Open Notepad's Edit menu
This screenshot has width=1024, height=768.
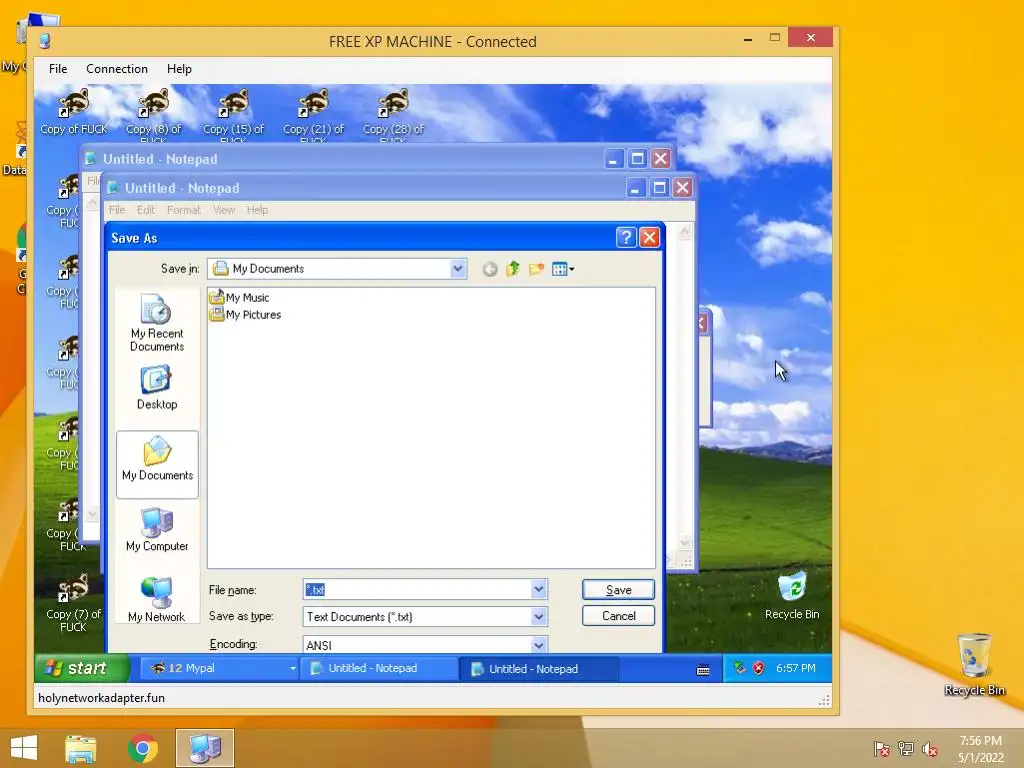point(146,210)
